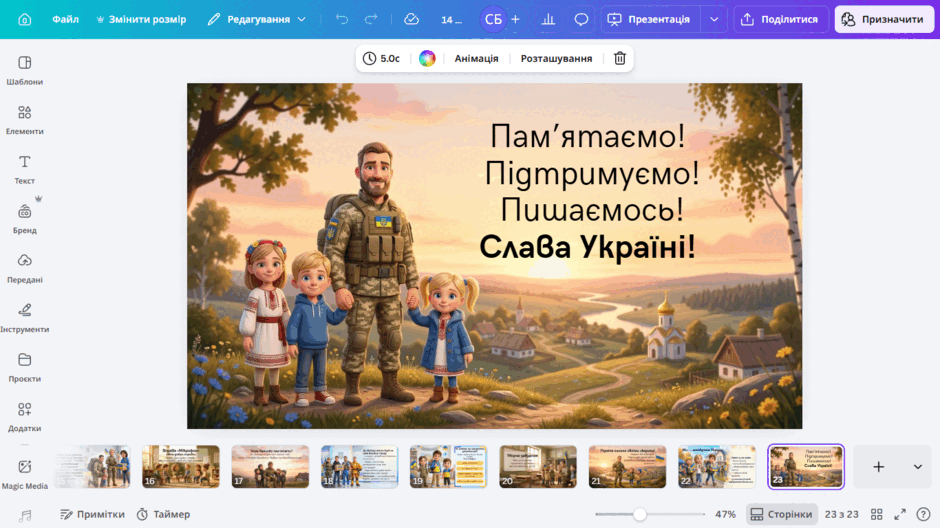
Task: Open Проєкти panel
Action: click(25, 367)
